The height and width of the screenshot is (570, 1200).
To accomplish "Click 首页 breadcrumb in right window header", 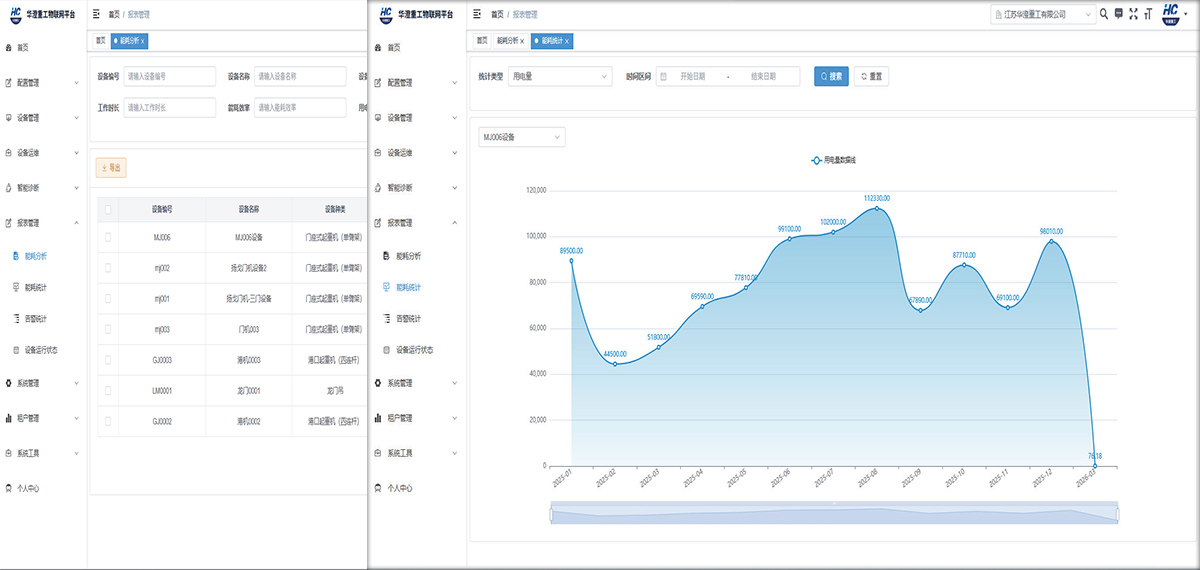I will click(x=497, y=14).
